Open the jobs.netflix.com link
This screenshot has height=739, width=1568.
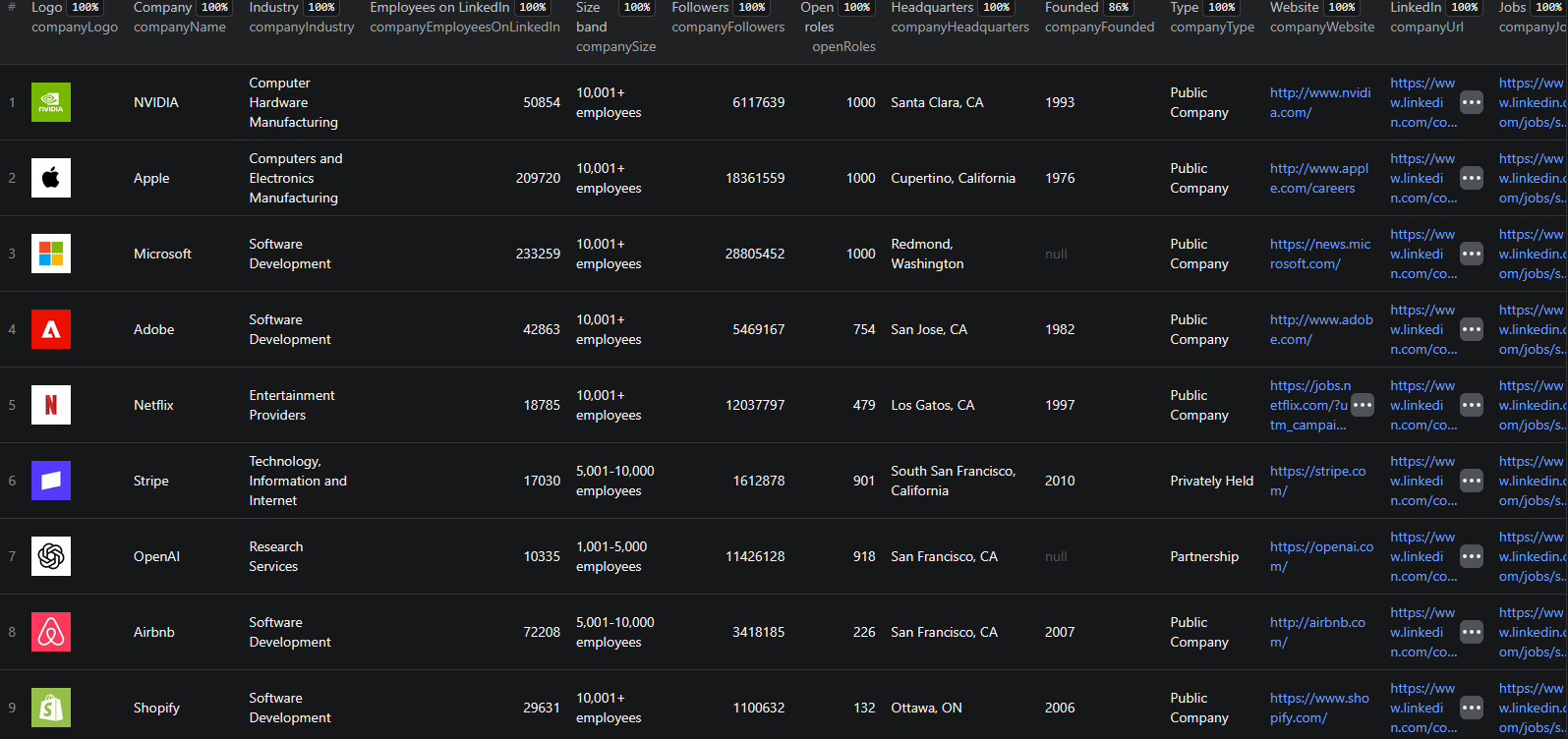(x=1310, y=405)
